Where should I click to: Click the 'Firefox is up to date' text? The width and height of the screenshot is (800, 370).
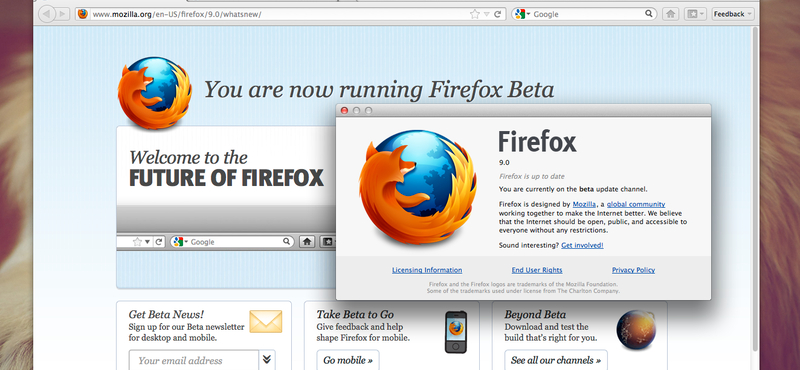coord(532,177)
